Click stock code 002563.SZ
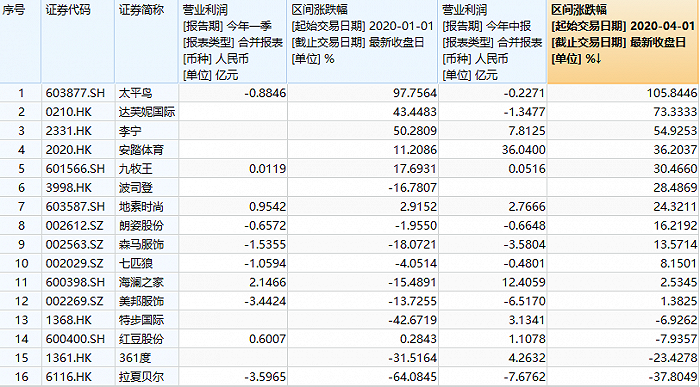Image resolution: width=700 pixels, height=387 pixels. (74, 245)
